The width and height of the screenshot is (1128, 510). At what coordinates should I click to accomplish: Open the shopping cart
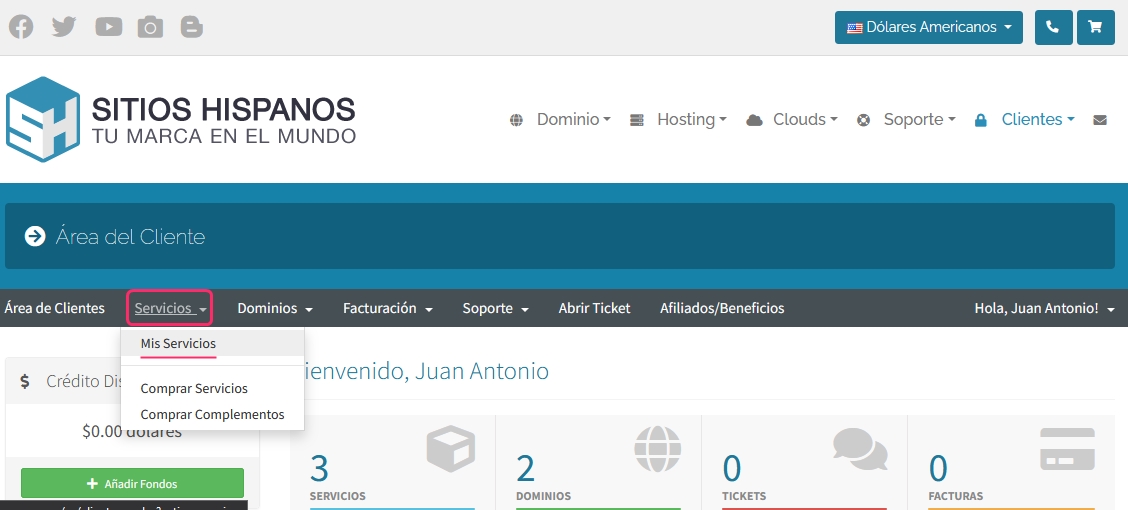coord(1095,28)
